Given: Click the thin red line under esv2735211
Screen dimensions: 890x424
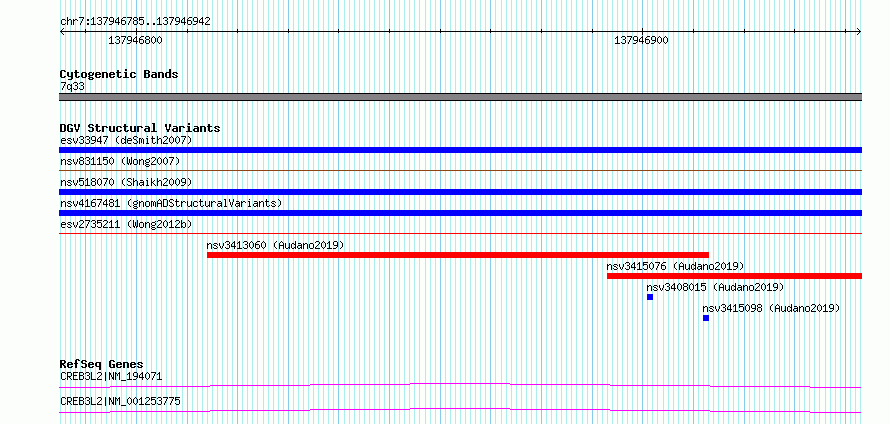Looking at the screenshot, I should (460, 233).
